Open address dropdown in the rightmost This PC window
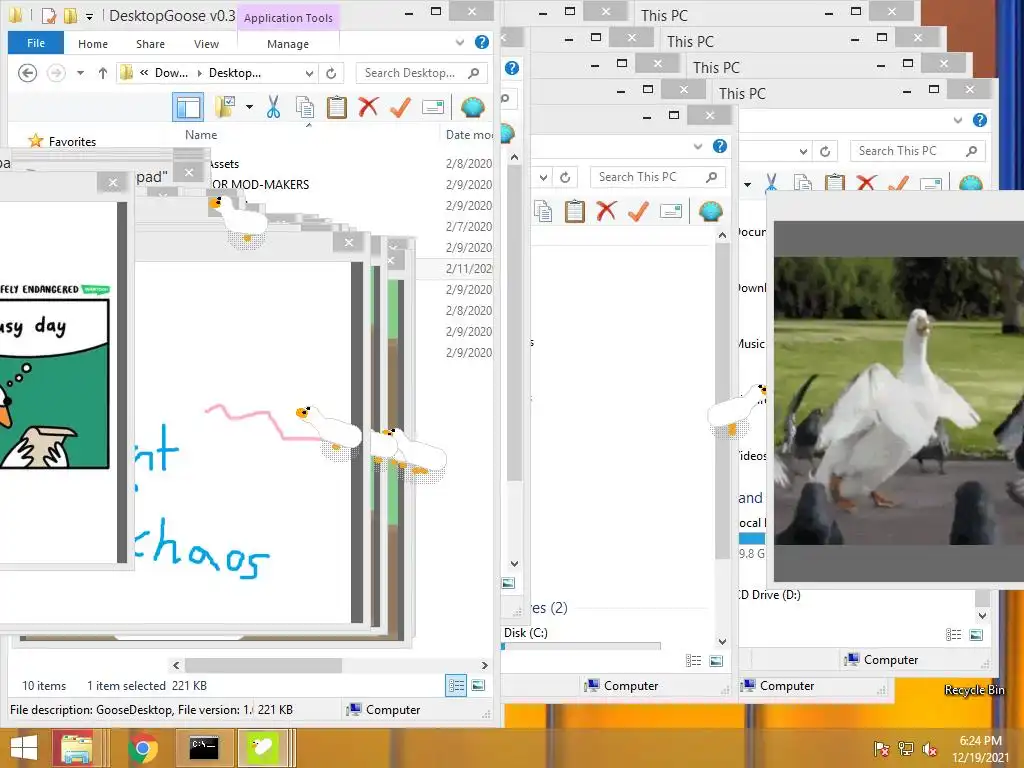Image resolution: width=1024 pixels, height=768 pixels. point(803,152)
